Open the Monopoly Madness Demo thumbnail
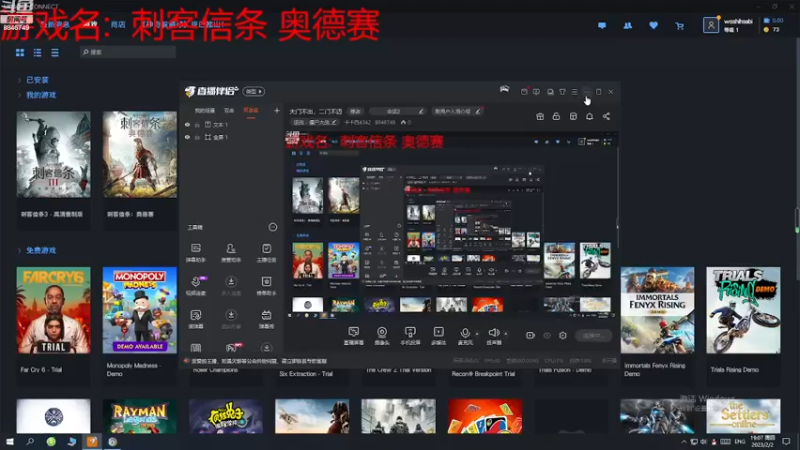800x450 pixels. click(x=140, y=310)
